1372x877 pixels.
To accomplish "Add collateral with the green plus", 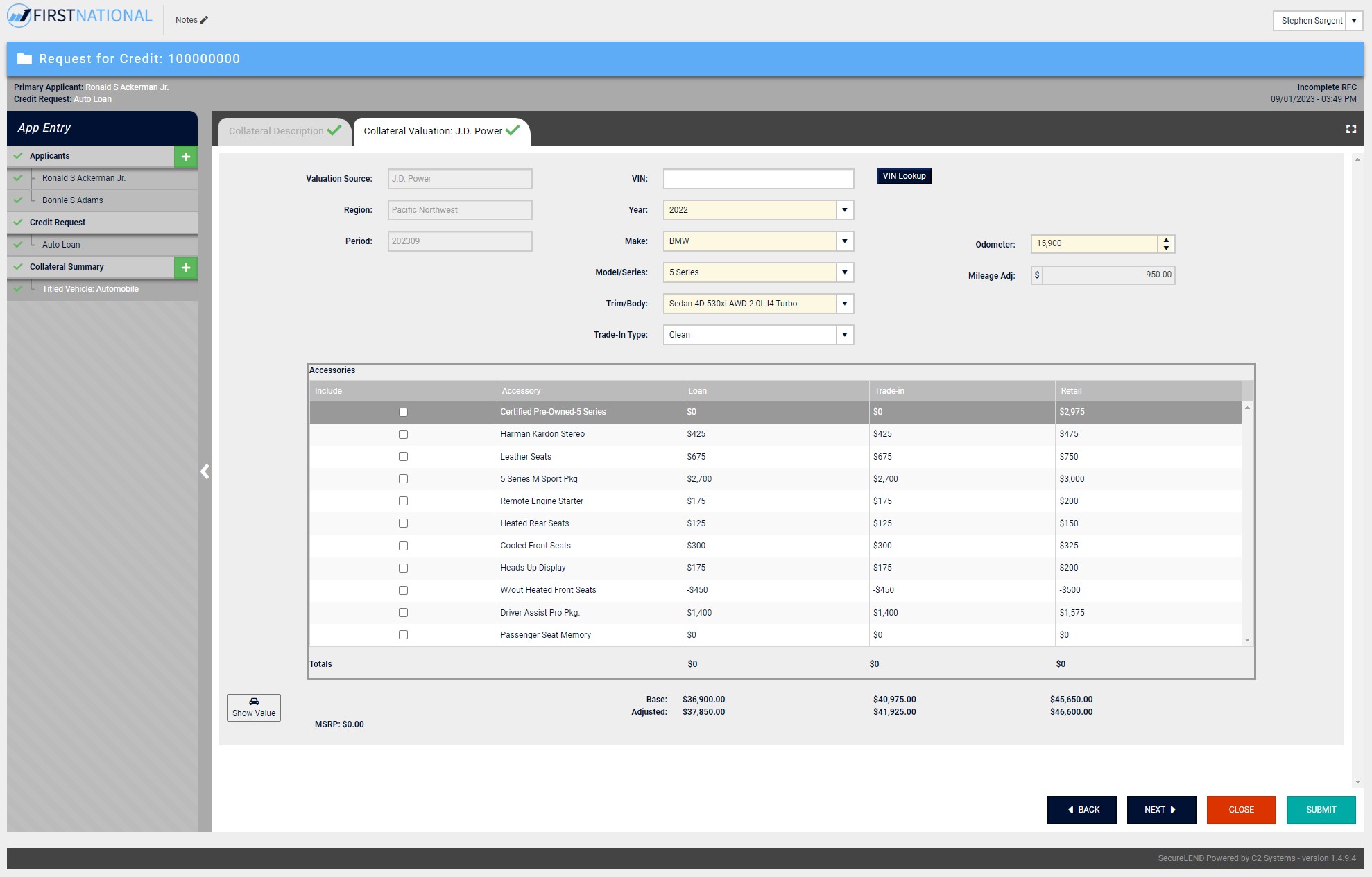I will pos(185,268).
